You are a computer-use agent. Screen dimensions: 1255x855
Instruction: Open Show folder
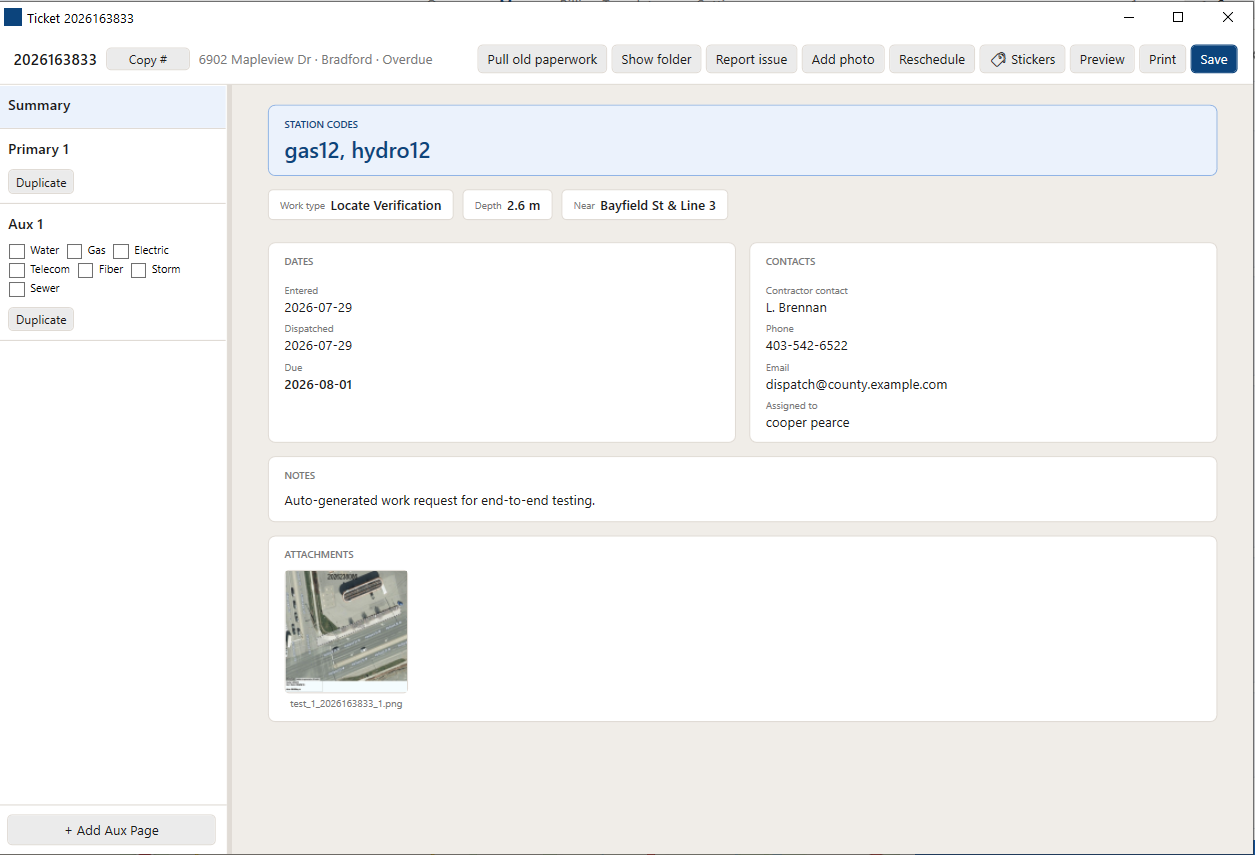(x=656, y=59)
